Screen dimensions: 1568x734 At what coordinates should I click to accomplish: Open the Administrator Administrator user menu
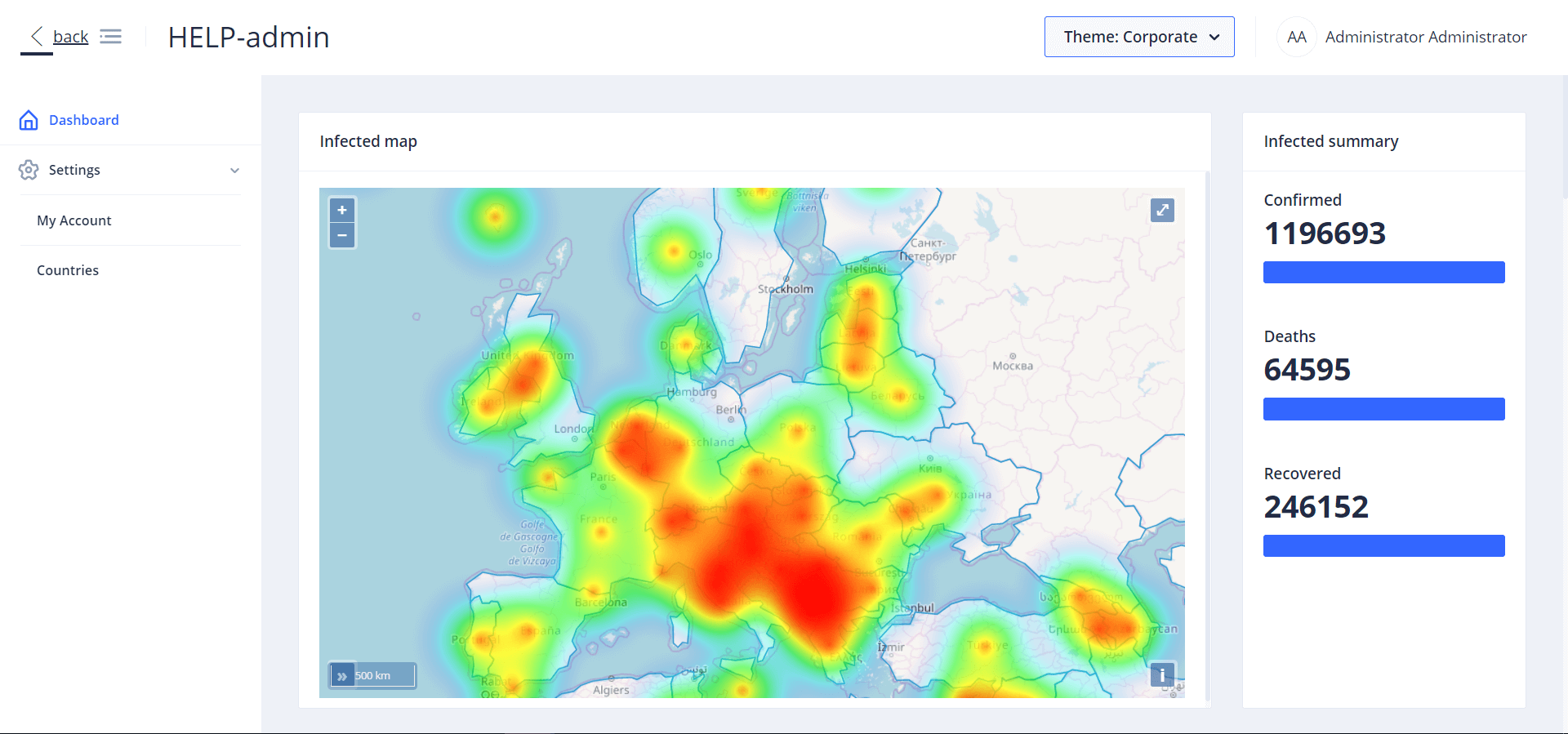(1426, 37)
